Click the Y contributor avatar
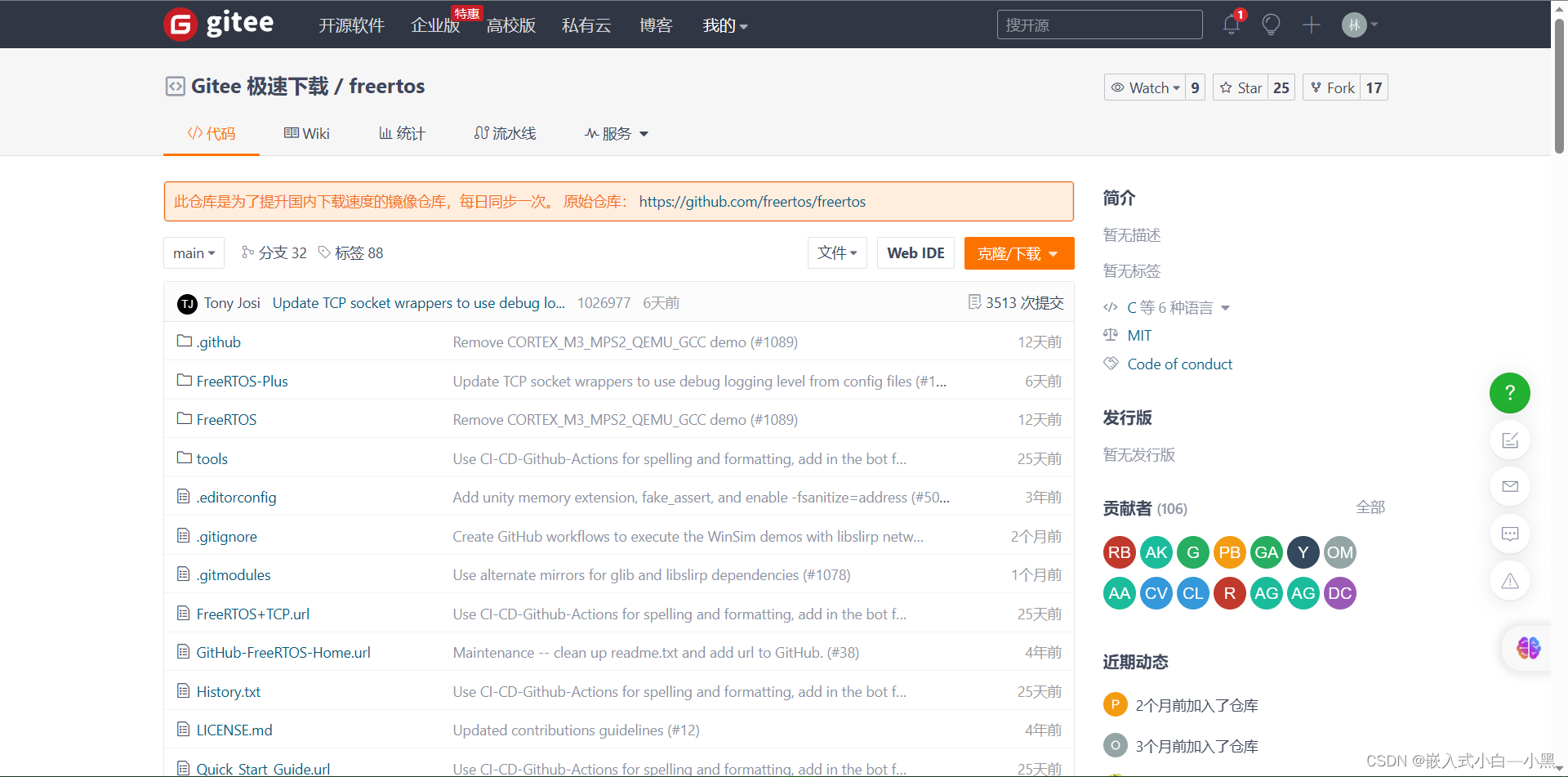 (1303, 552)
